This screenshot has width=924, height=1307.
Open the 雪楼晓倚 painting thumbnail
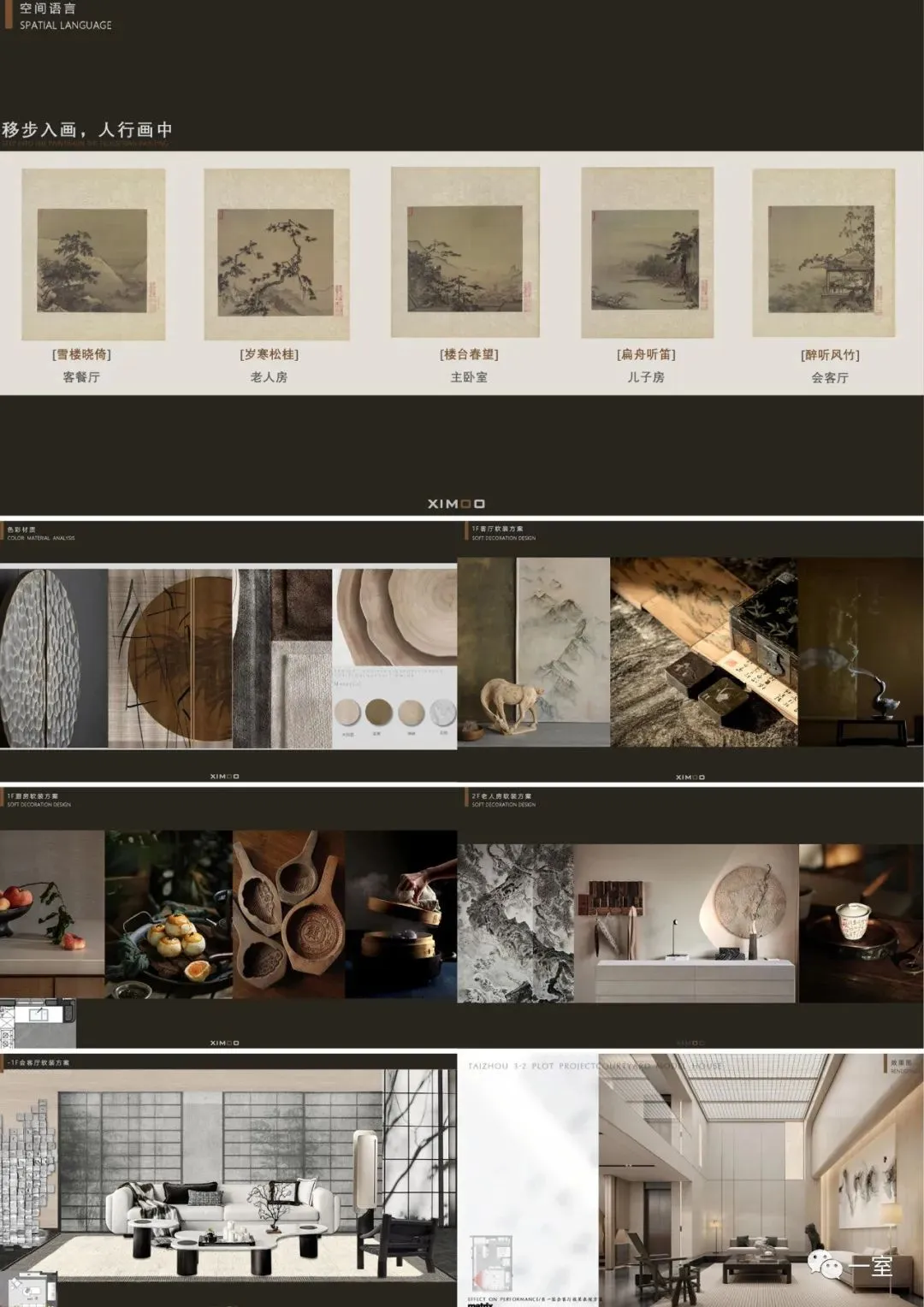pos(93,253)
